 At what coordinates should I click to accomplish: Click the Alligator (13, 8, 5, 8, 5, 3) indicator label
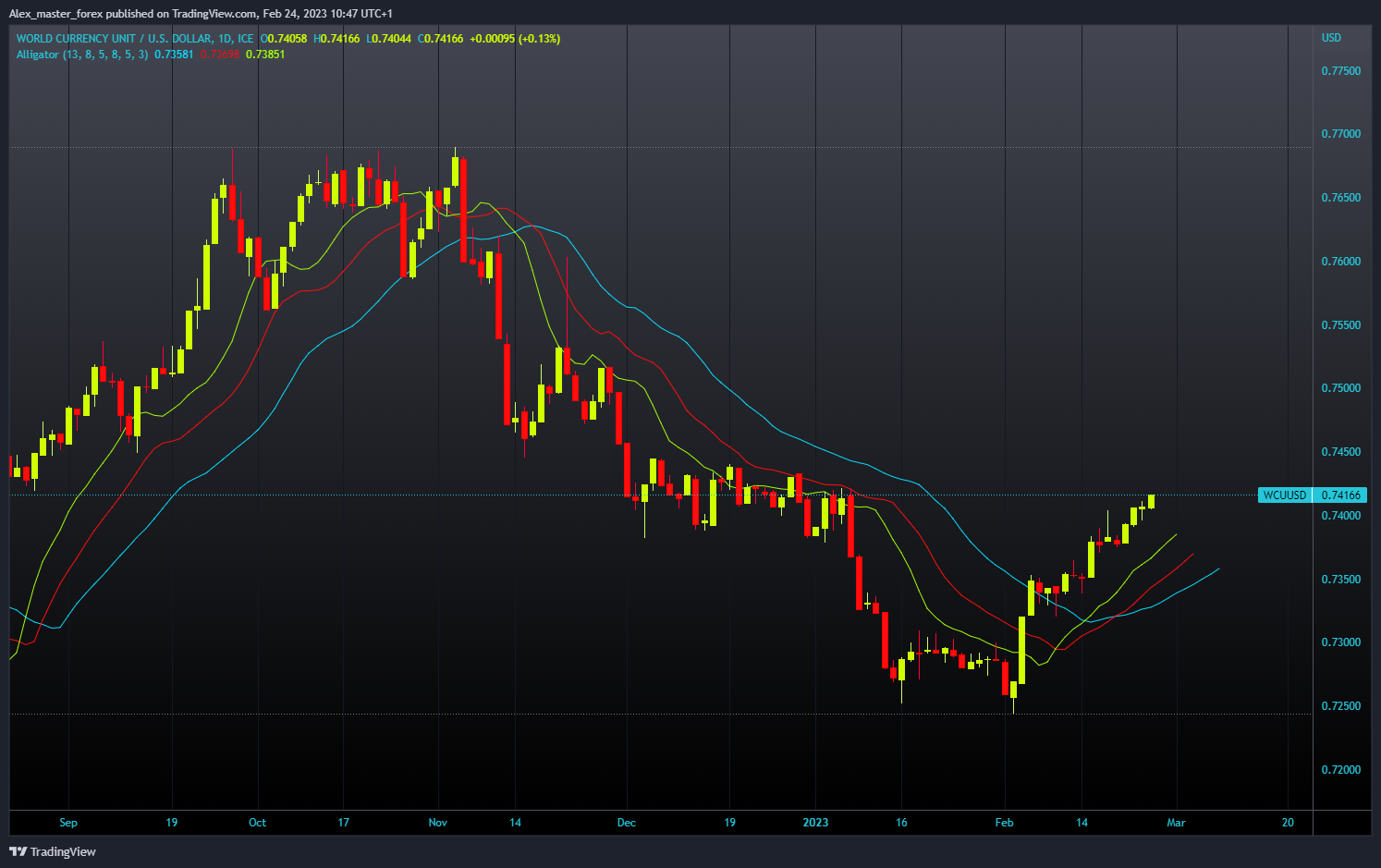click(82, 55)
